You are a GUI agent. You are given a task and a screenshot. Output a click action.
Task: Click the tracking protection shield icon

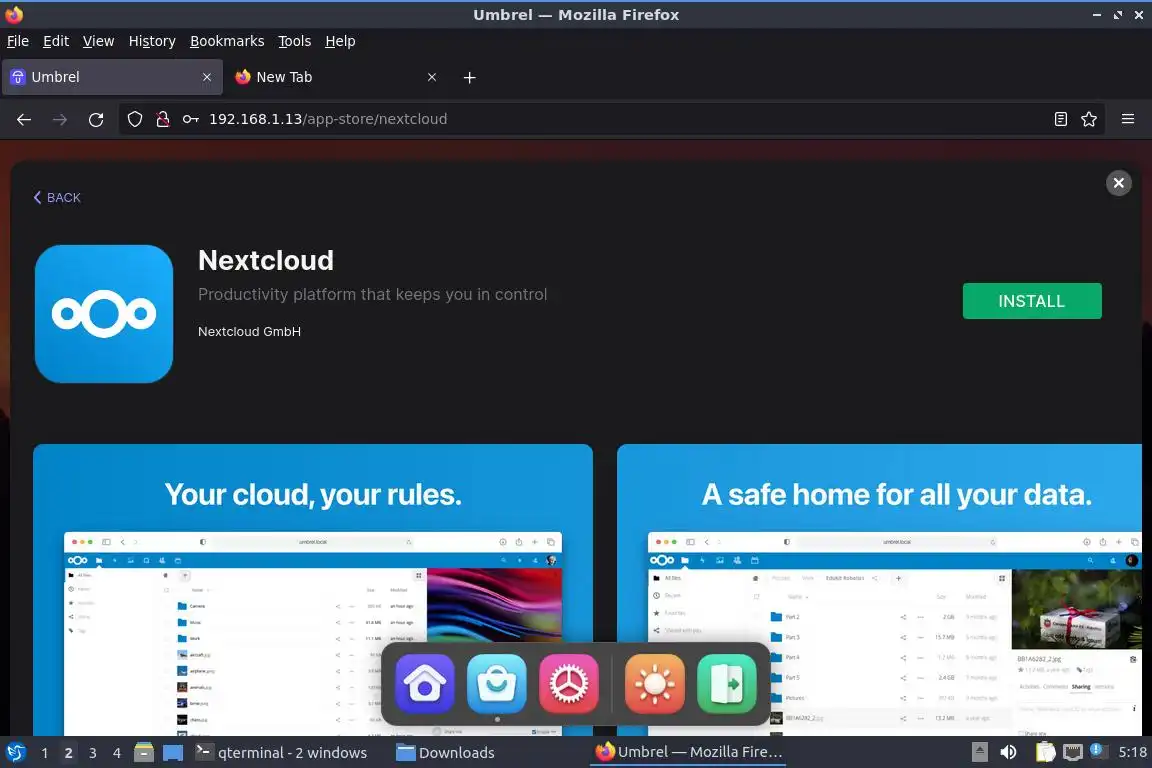coord(134,119)
